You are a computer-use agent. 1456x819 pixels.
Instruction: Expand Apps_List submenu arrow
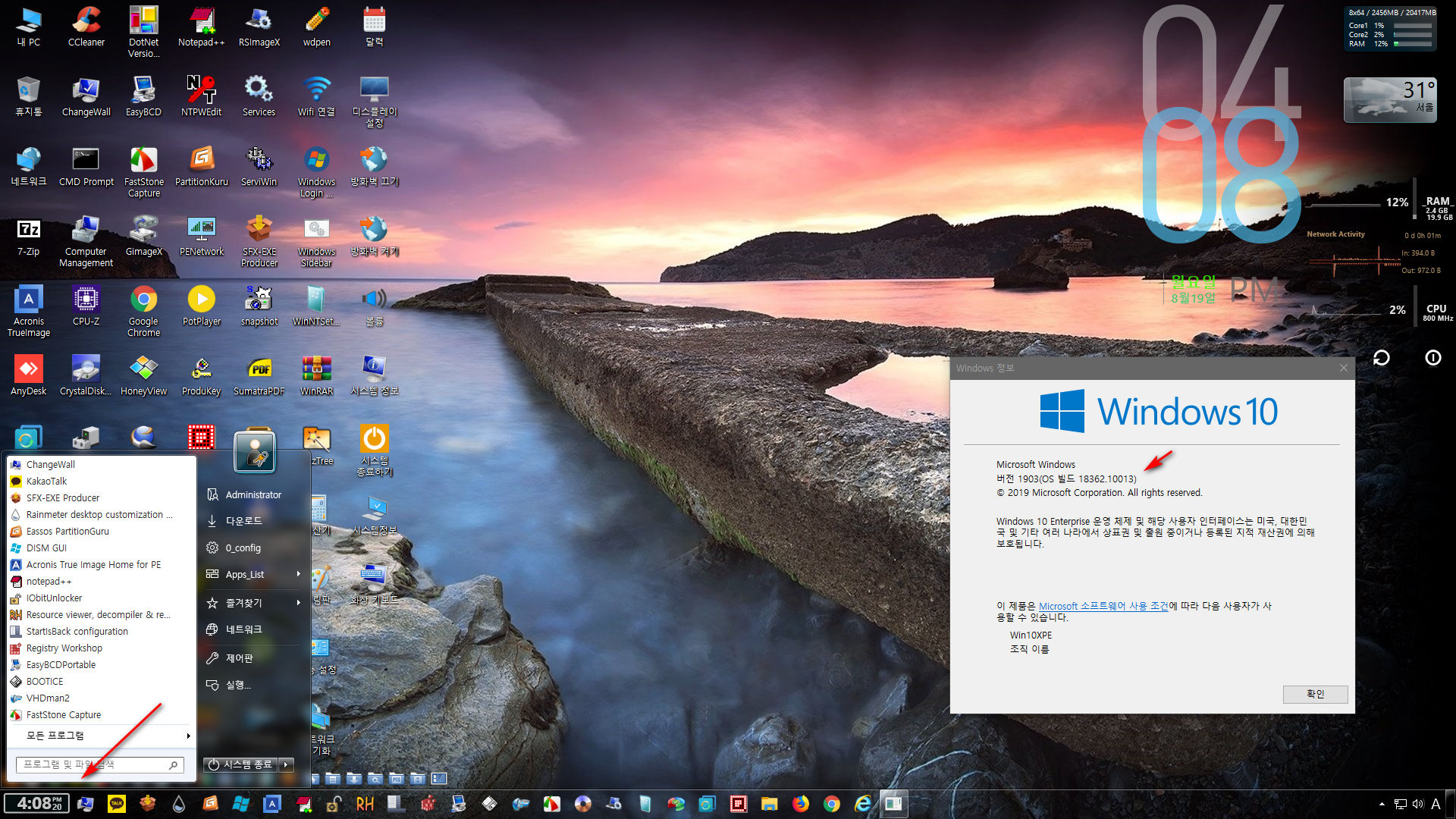299,574
